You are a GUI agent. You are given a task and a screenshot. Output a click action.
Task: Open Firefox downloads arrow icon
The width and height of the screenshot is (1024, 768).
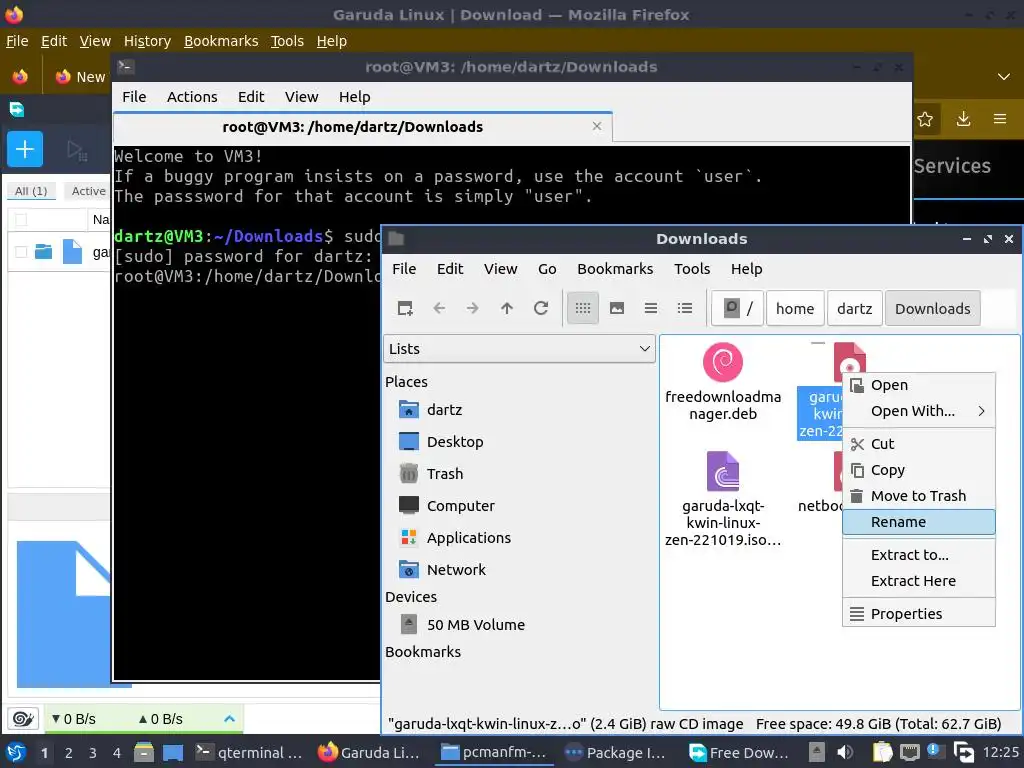[963, 119]
